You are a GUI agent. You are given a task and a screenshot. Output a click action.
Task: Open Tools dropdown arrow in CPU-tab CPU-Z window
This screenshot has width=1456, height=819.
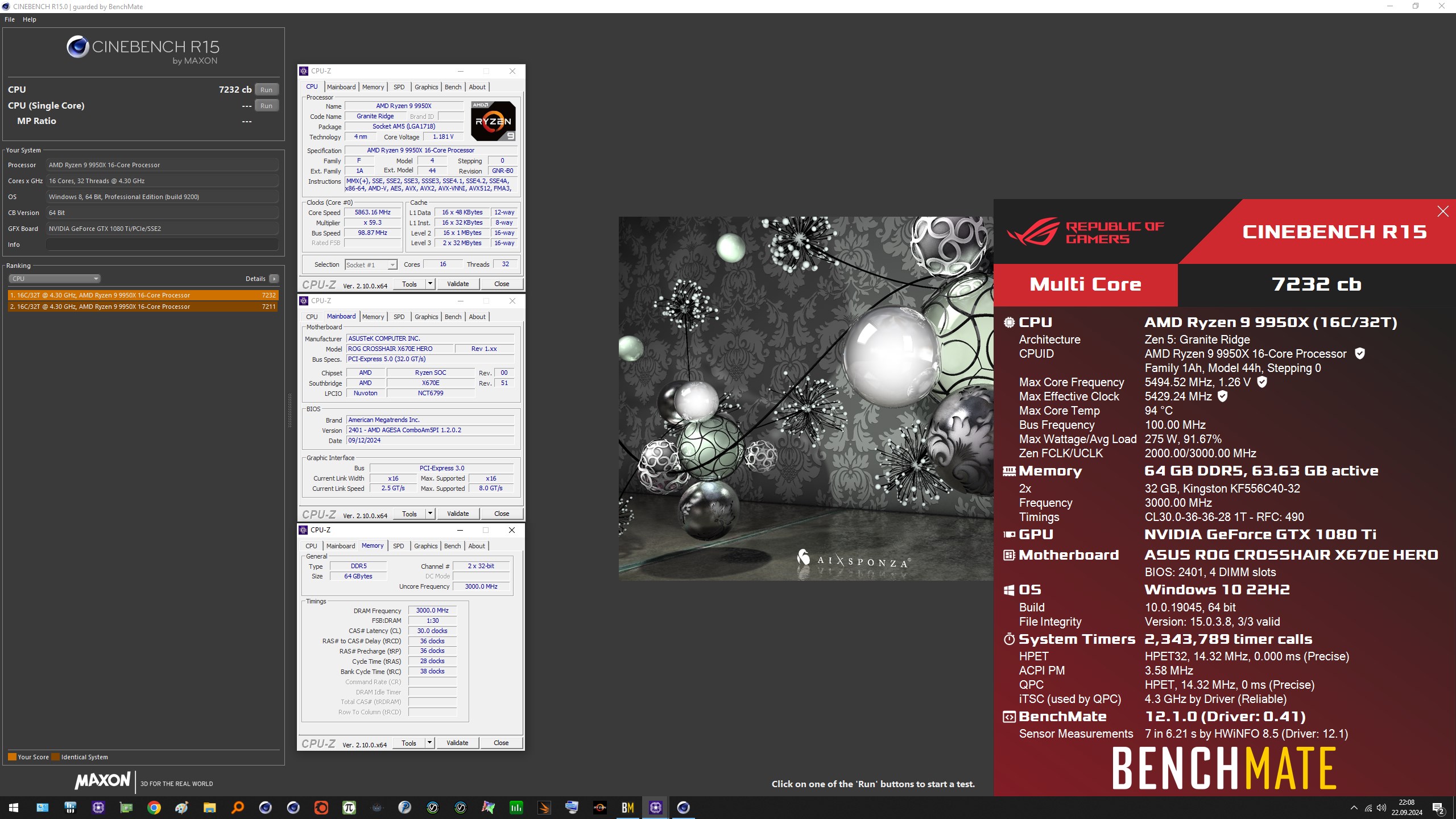tap(430, 284)
